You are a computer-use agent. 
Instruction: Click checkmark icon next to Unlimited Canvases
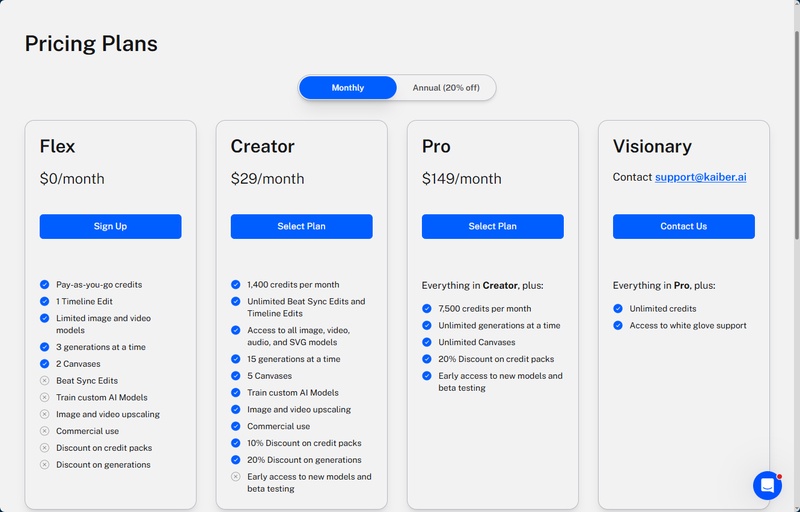(x=427, y=342)
